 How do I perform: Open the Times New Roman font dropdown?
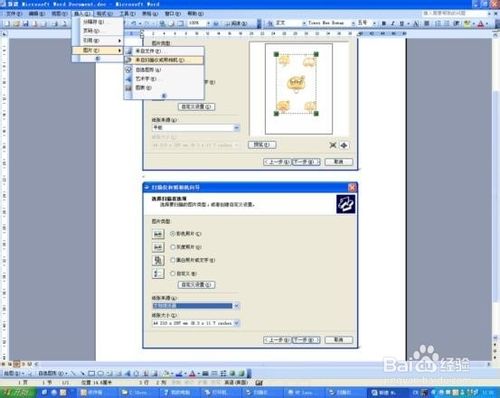click(353, 23)
